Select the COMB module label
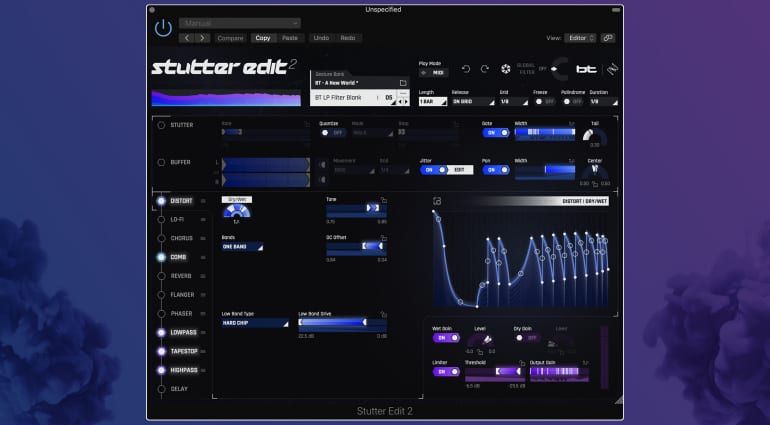This screenshot has width=770, height=425. (x=178, y=257)
